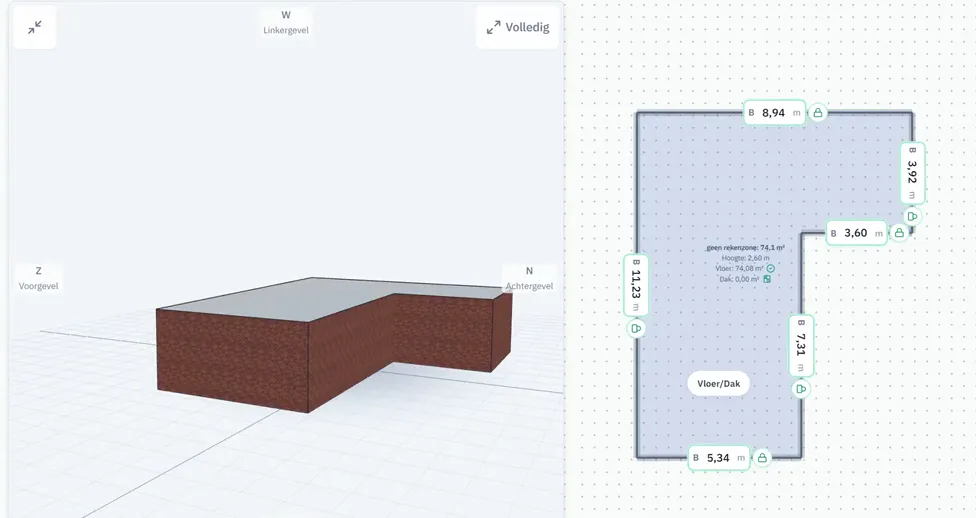Switch to the Z Voorgevel view

click(x=39, y=278)
